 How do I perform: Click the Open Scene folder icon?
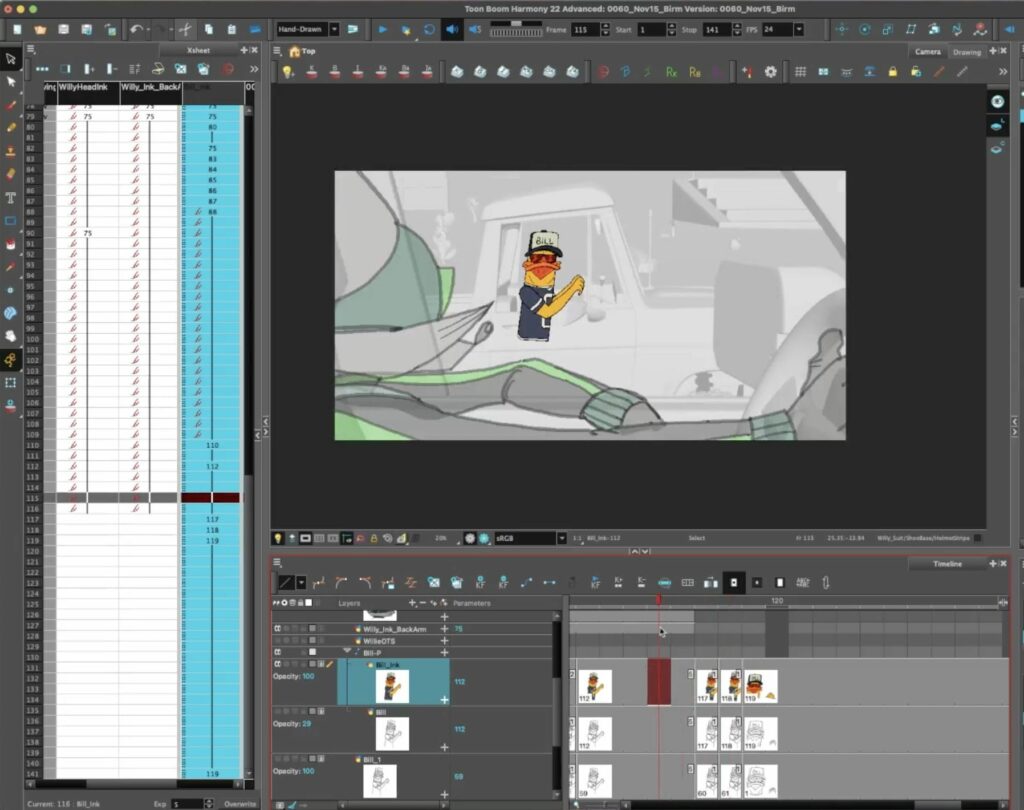pos(40,29)
